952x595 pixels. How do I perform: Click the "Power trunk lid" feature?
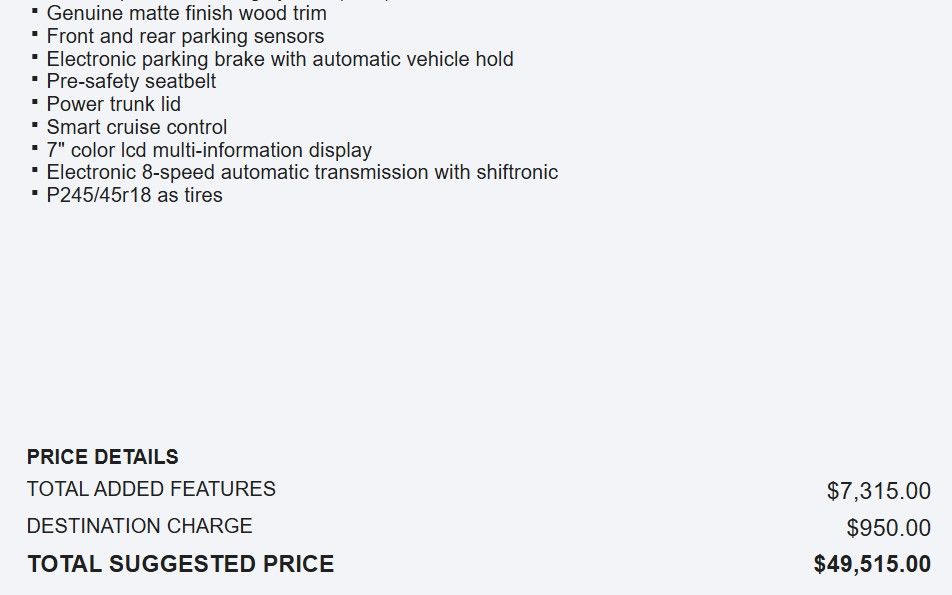click(x=113, y=104)
